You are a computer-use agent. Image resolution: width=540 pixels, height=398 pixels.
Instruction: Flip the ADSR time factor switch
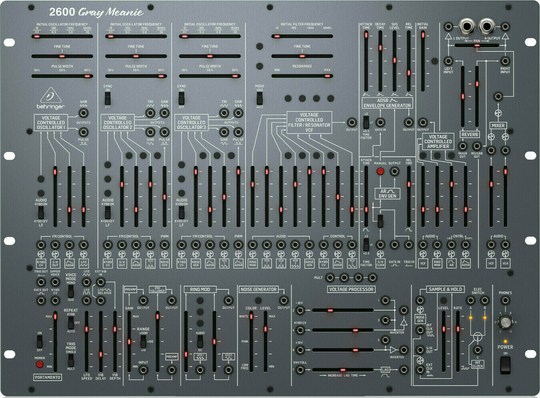coord(366,122)
